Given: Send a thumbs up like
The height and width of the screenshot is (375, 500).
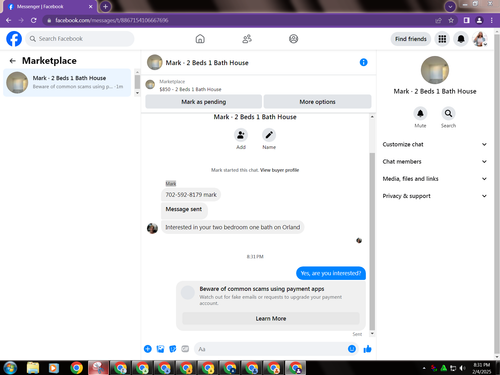Looking at the screenshot, I should pyautogui.click(x=367, y=349).
